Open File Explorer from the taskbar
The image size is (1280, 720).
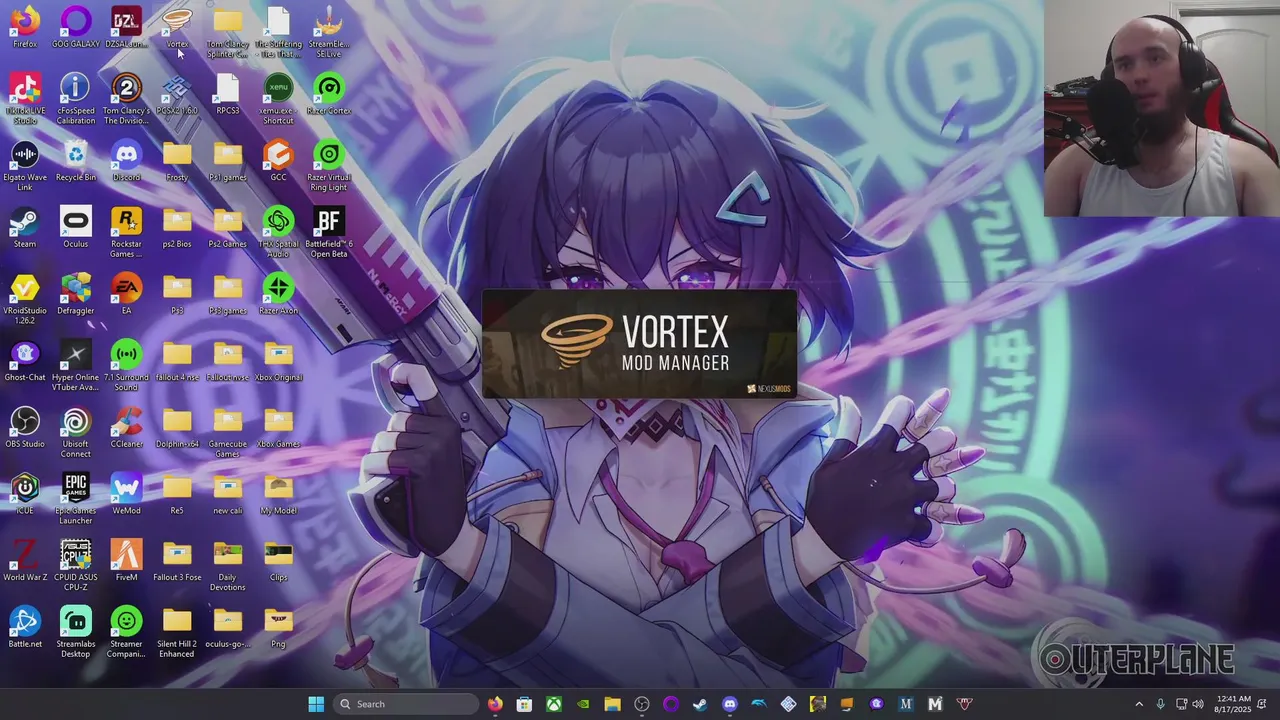[x=612, y=704]
